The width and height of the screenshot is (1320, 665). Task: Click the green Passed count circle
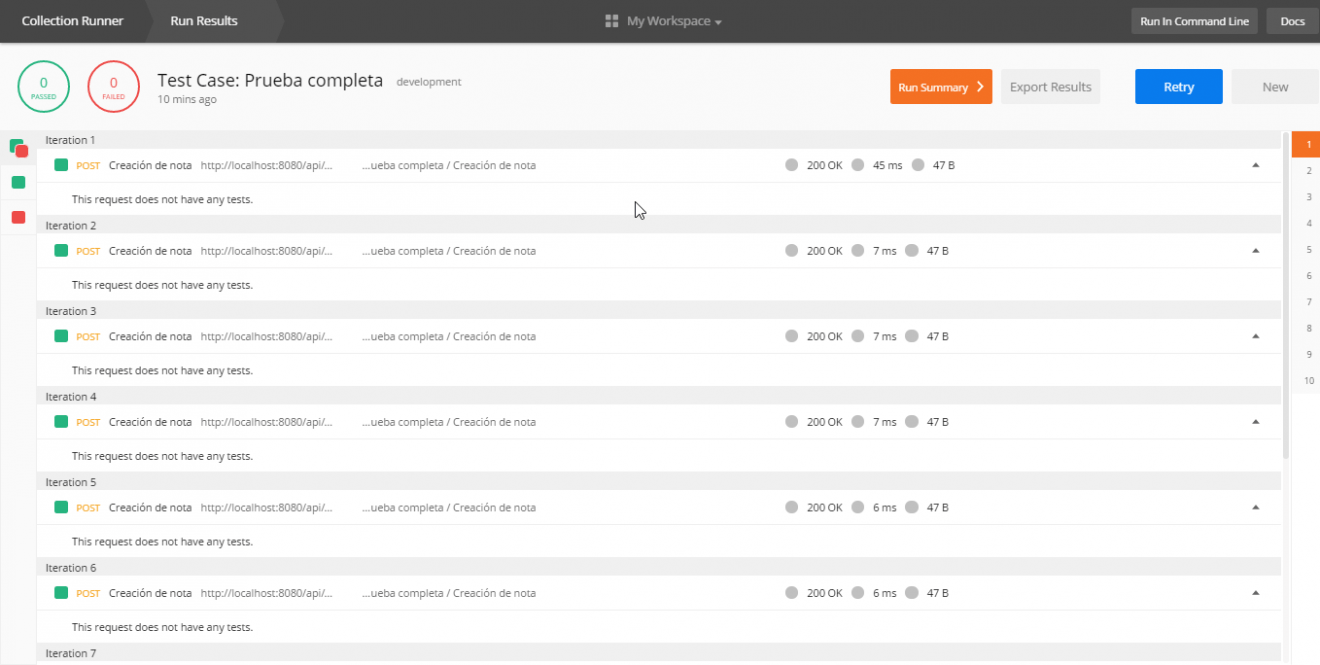tap(44, 87)
